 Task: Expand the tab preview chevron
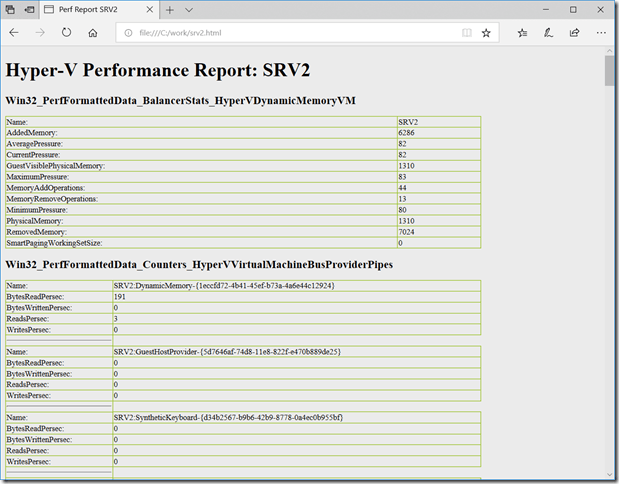189,10
